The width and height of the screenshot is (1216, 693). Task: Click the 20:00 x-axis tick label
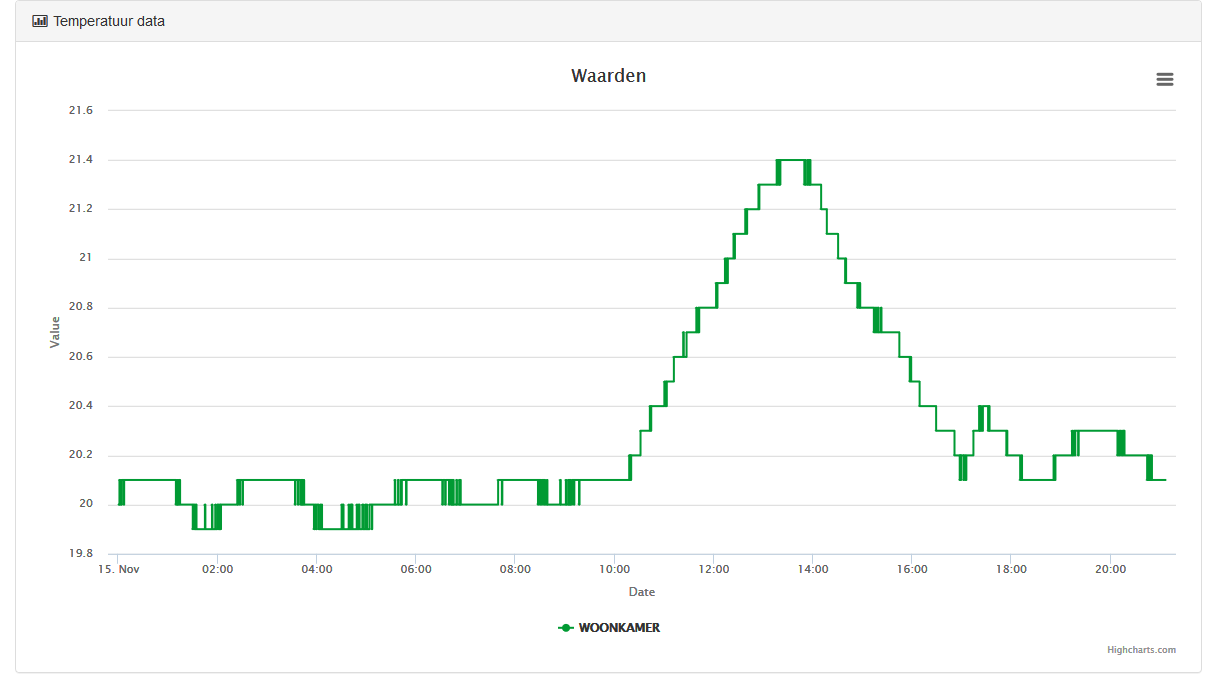click(1110, 570)
